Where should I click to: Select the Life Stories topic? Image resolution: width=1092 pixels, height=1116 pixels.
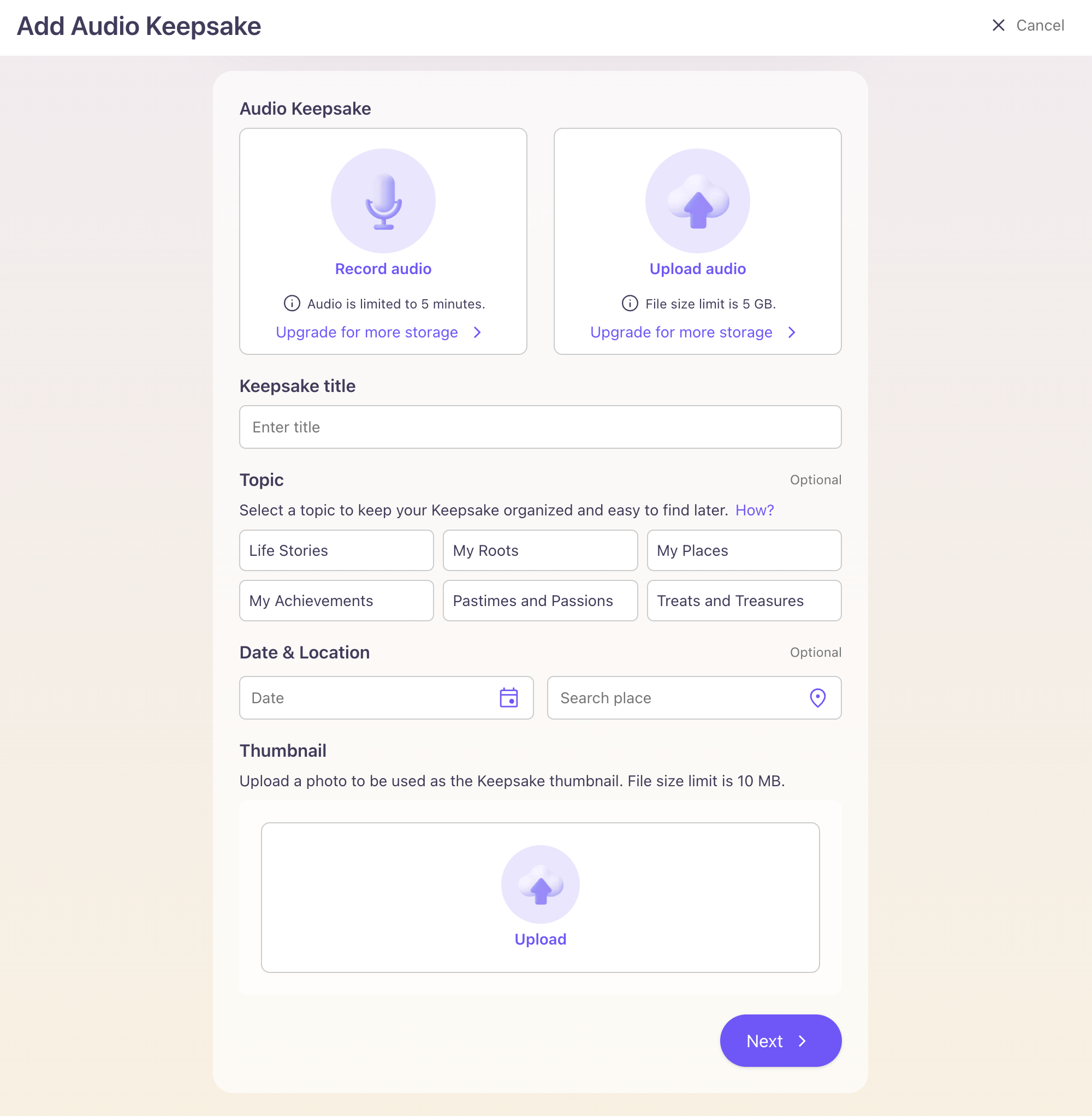point(336,550)
